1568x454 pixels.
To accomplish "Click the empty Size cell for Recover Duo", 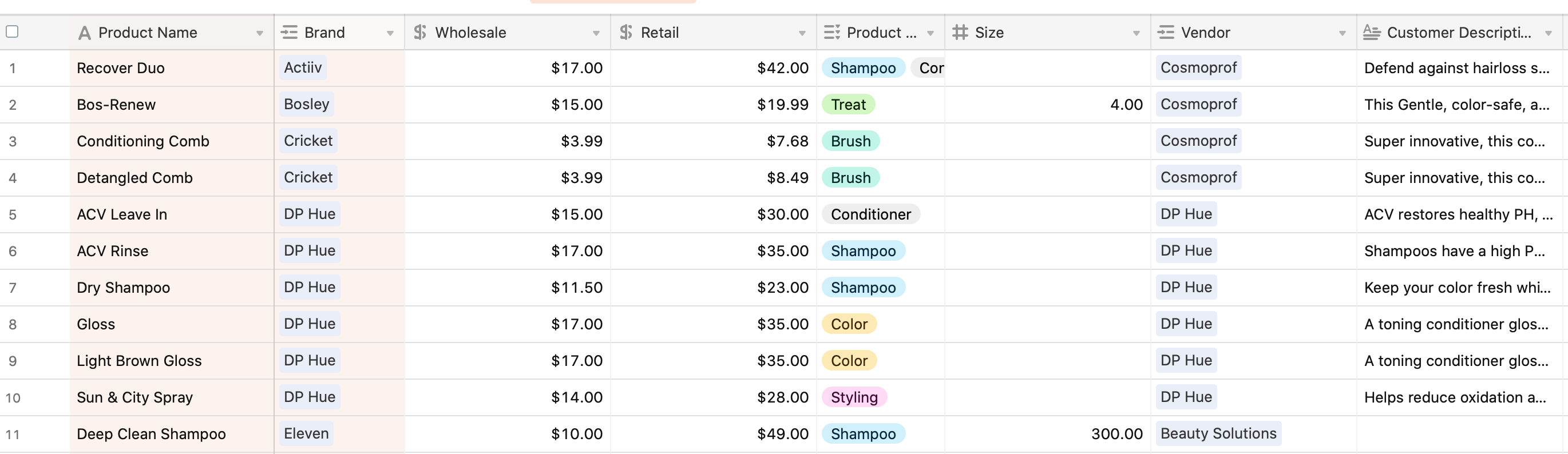I will point(1047,68).
